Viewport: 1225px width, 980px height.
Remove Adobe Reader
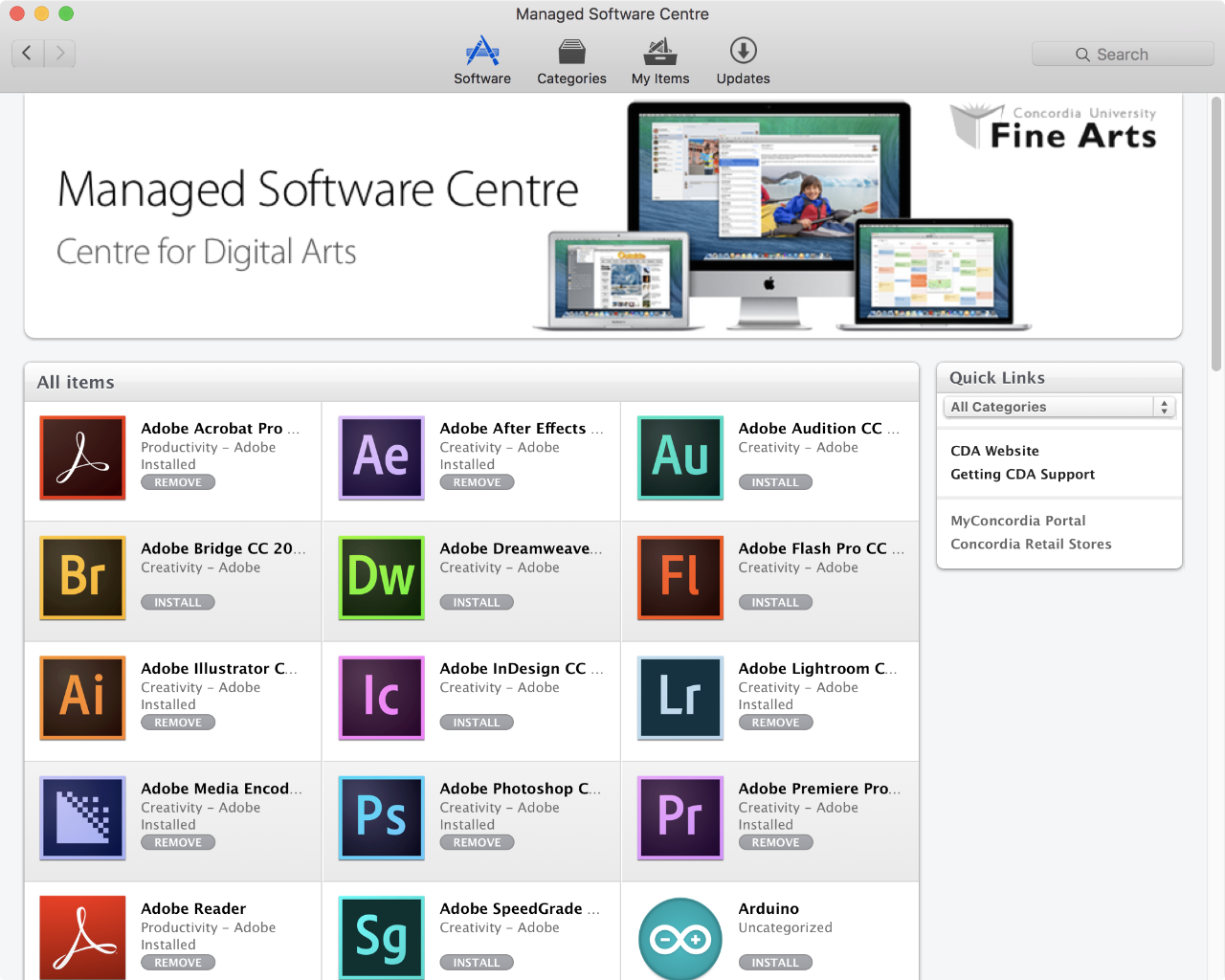pos(178,963)
